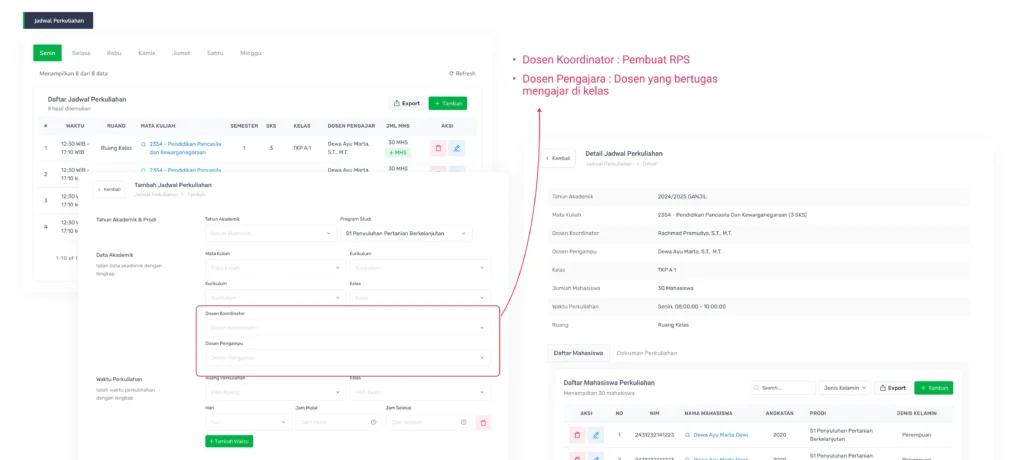Click the red trash icon in schedule row 1

438,148
